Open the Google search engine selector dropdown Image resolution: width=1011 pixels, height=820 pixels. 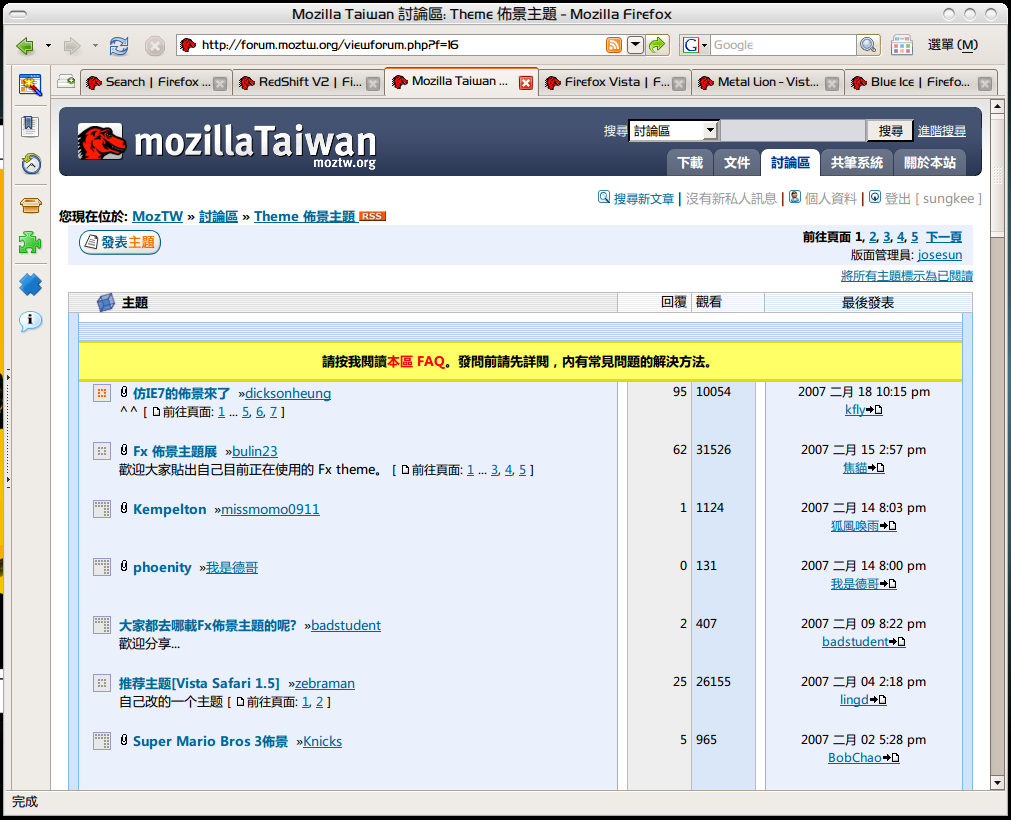(695, 45)
